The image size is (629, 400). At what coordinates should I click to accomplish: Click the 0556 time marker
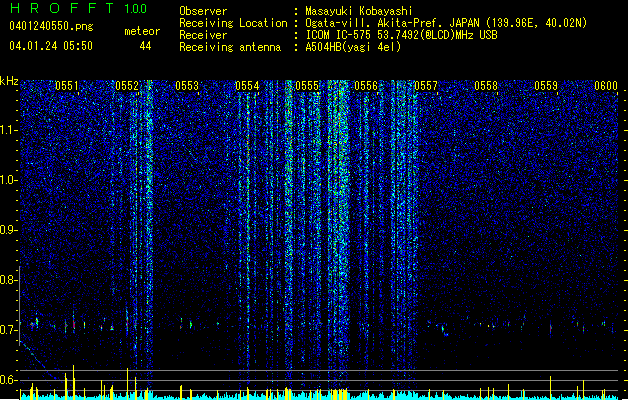click(x=366, y=86)
